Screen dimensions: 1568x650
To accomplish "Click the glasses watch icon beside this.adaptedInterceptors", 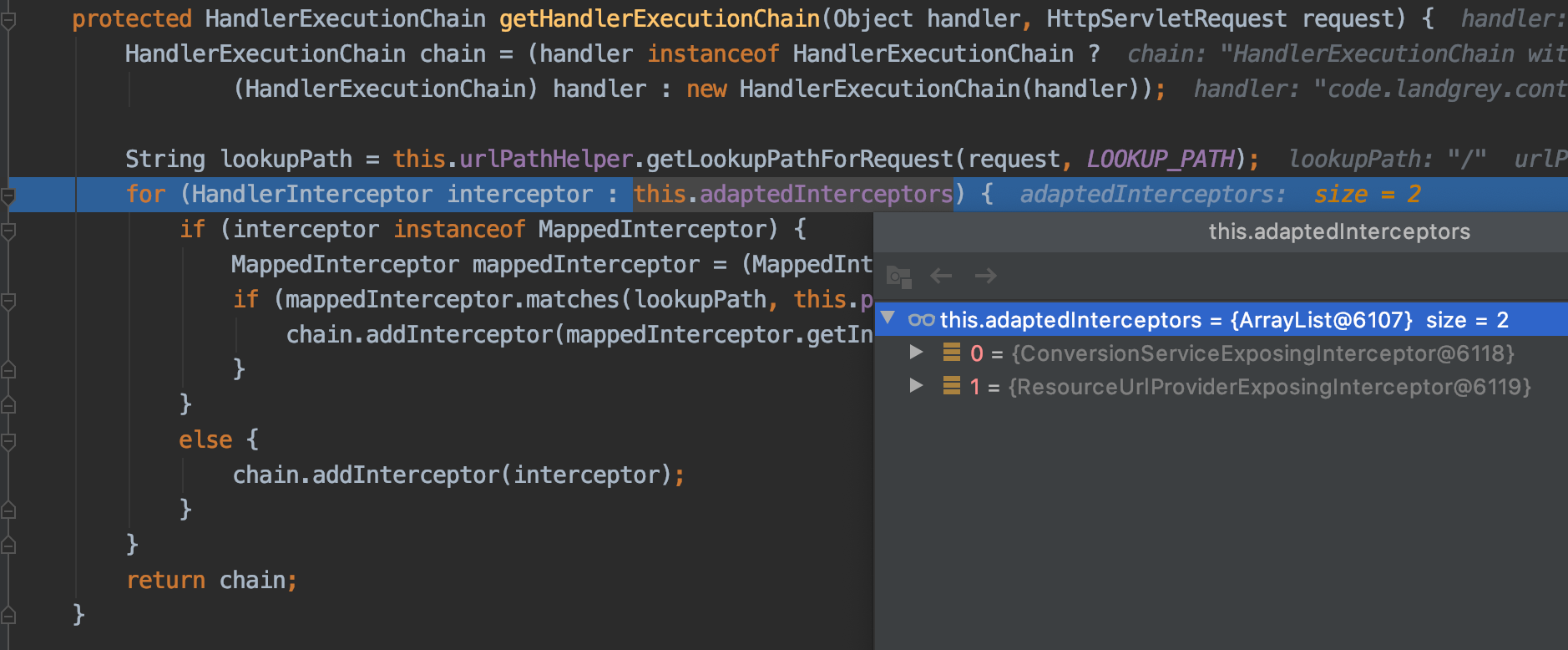I will click(921, 320).
